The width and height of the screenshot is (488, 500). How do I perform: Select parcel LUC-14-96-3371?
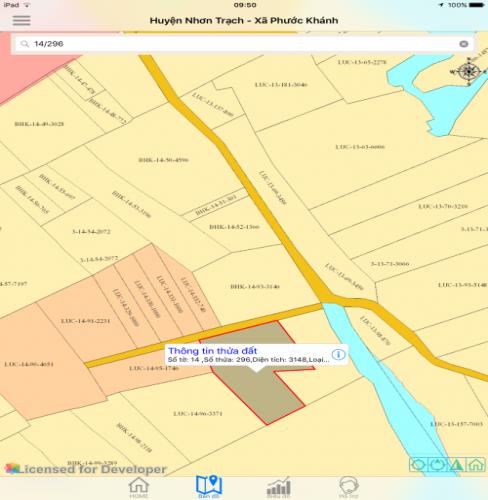click(198, 414)
